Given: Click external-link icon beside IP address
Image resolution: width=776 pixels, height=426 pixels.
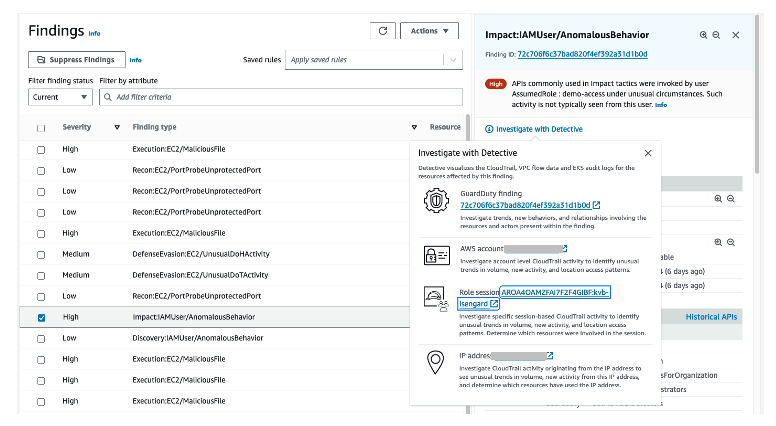Looking at the screenshot, I should (x=550, y=355).
